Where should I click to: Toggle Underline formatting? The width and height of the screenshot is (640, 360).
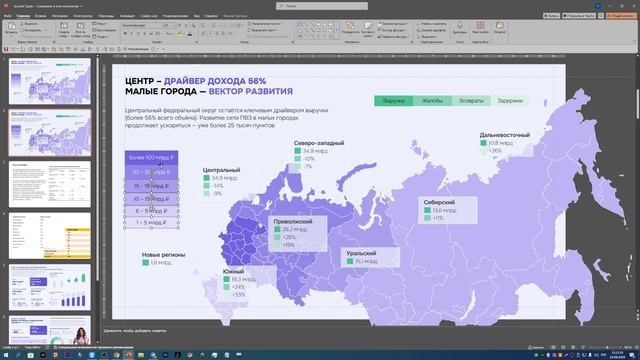[138, 34]
